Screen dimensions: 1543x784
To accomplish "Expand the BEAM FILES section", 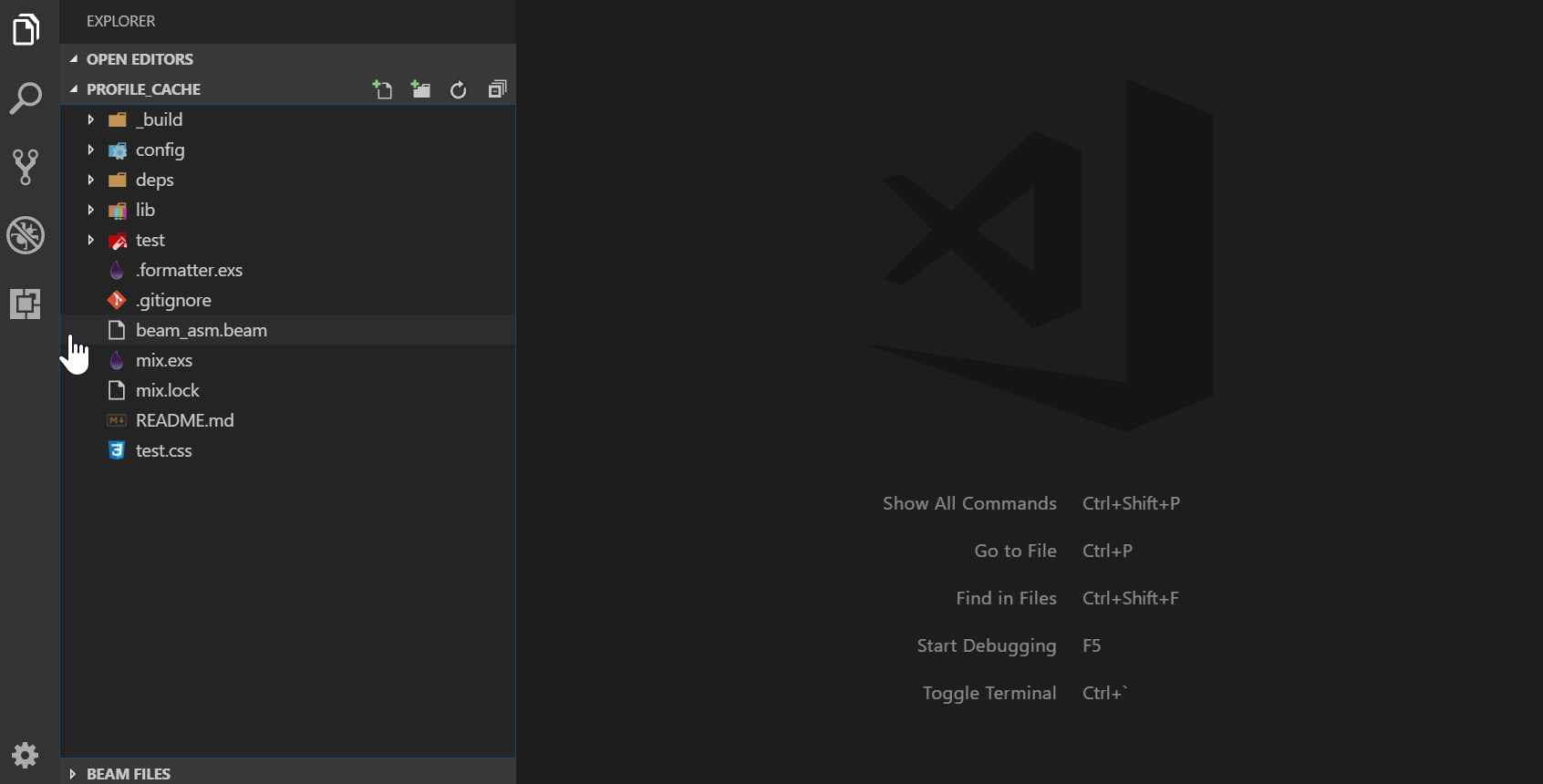I will tap(72, 774).
